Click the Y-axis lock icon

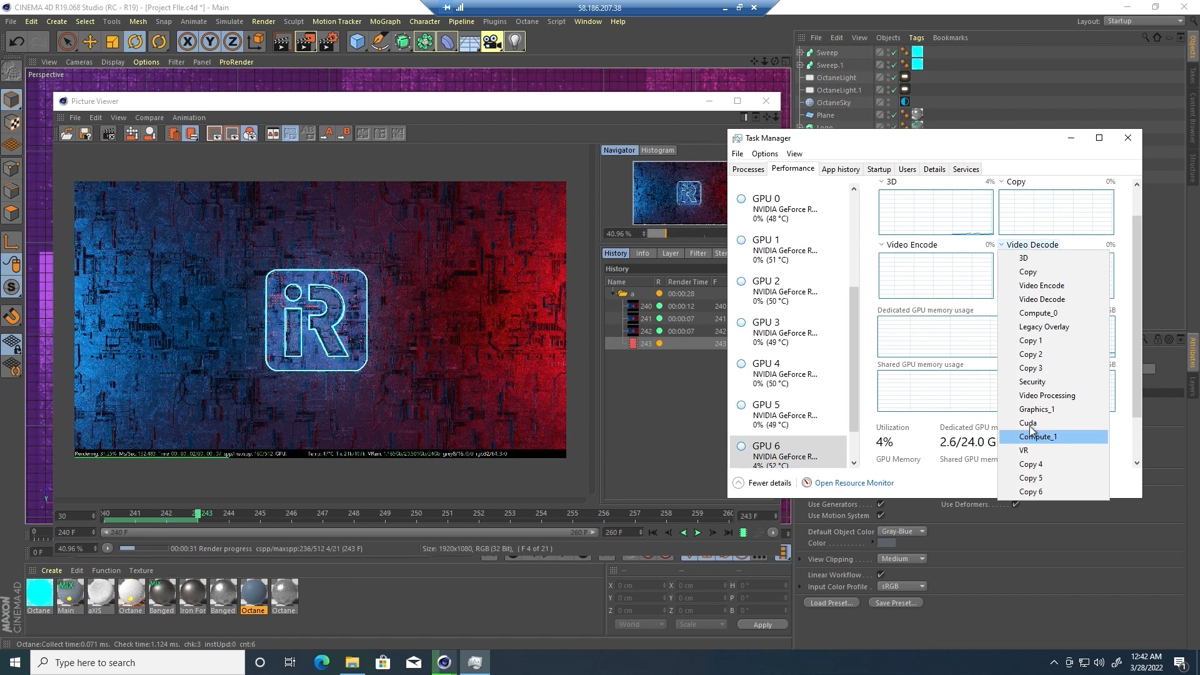point(208,41)
